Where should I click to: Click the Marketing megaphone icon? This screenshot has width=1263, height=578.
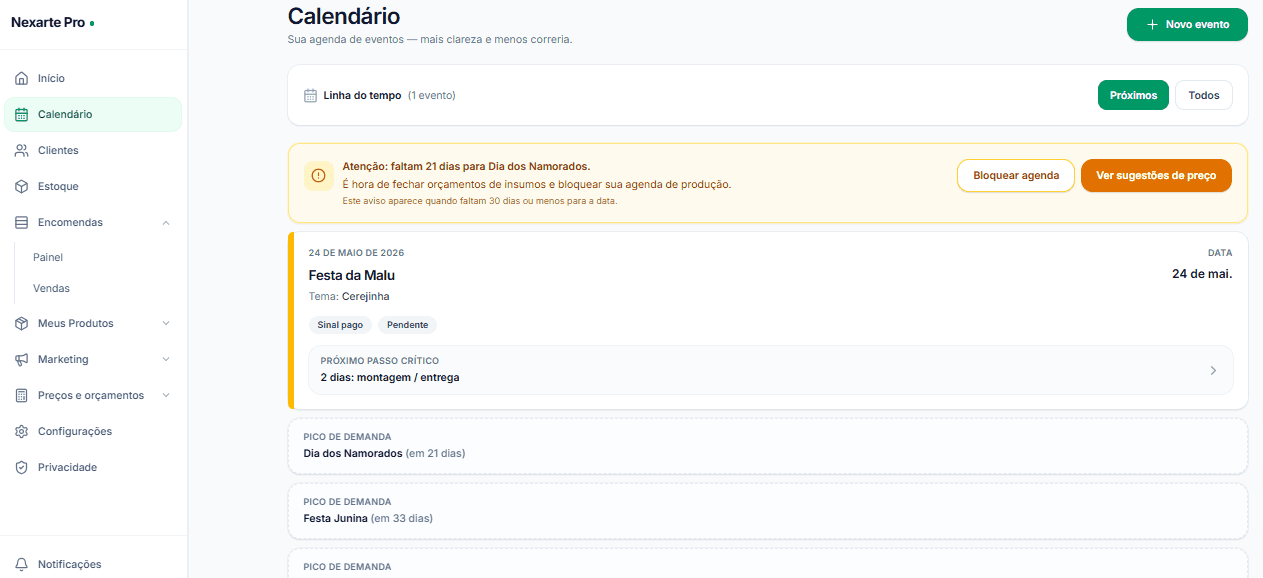click(x=21, y=359)
